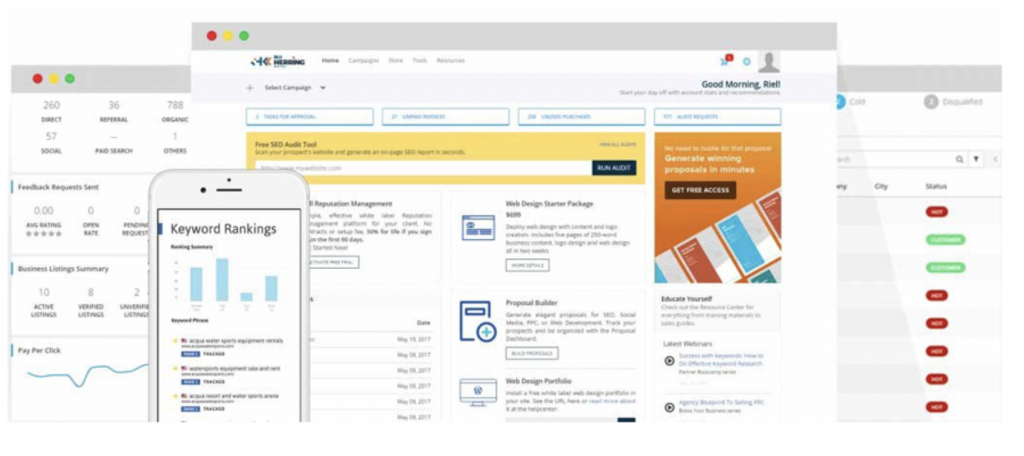Click the filter funnel icon in right window
This screenshot has height=456, width=1024.
pos(976,159)
